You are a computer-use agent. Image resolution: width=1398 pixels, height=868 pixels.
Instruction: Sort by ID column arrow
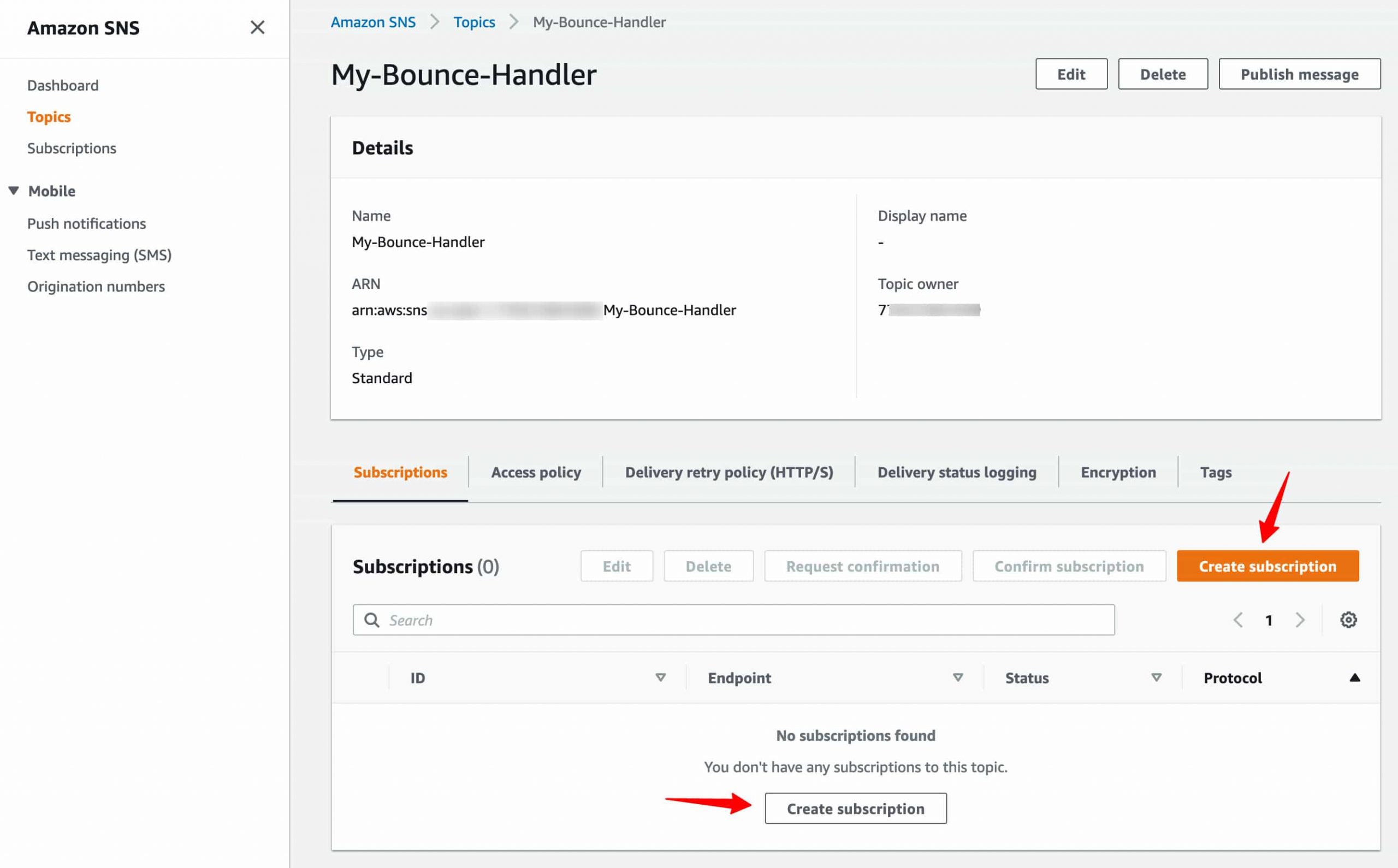click(x=660, y=678)
